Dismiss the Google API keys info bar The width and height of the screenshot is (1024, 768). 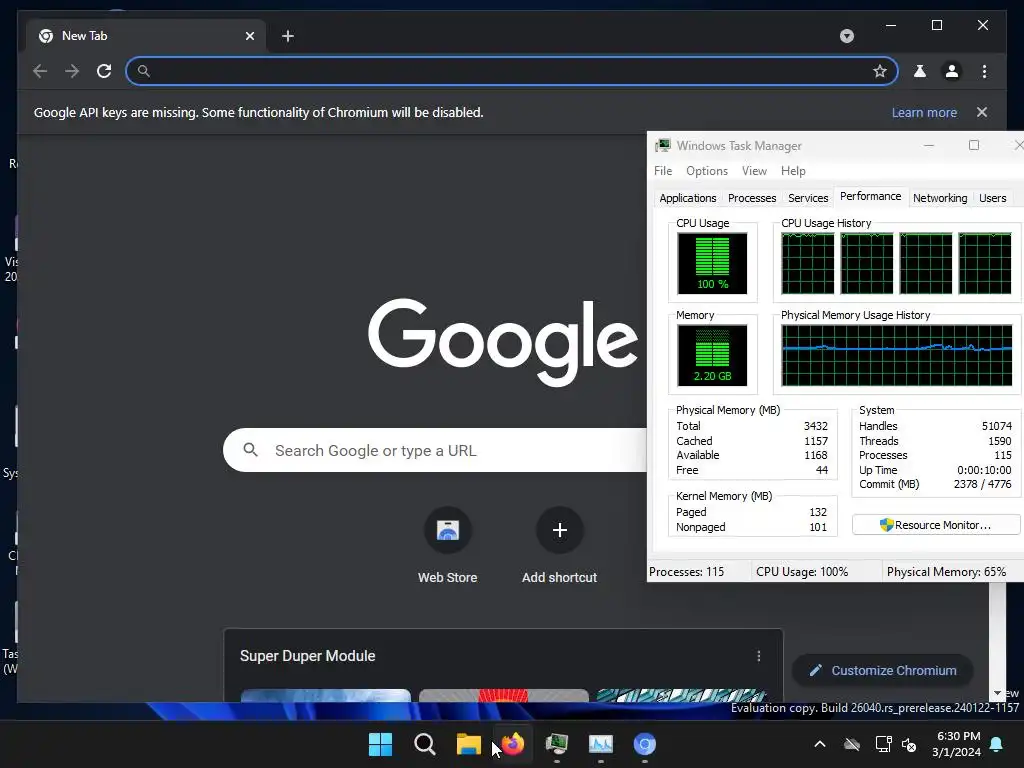[x=982, y=112]
